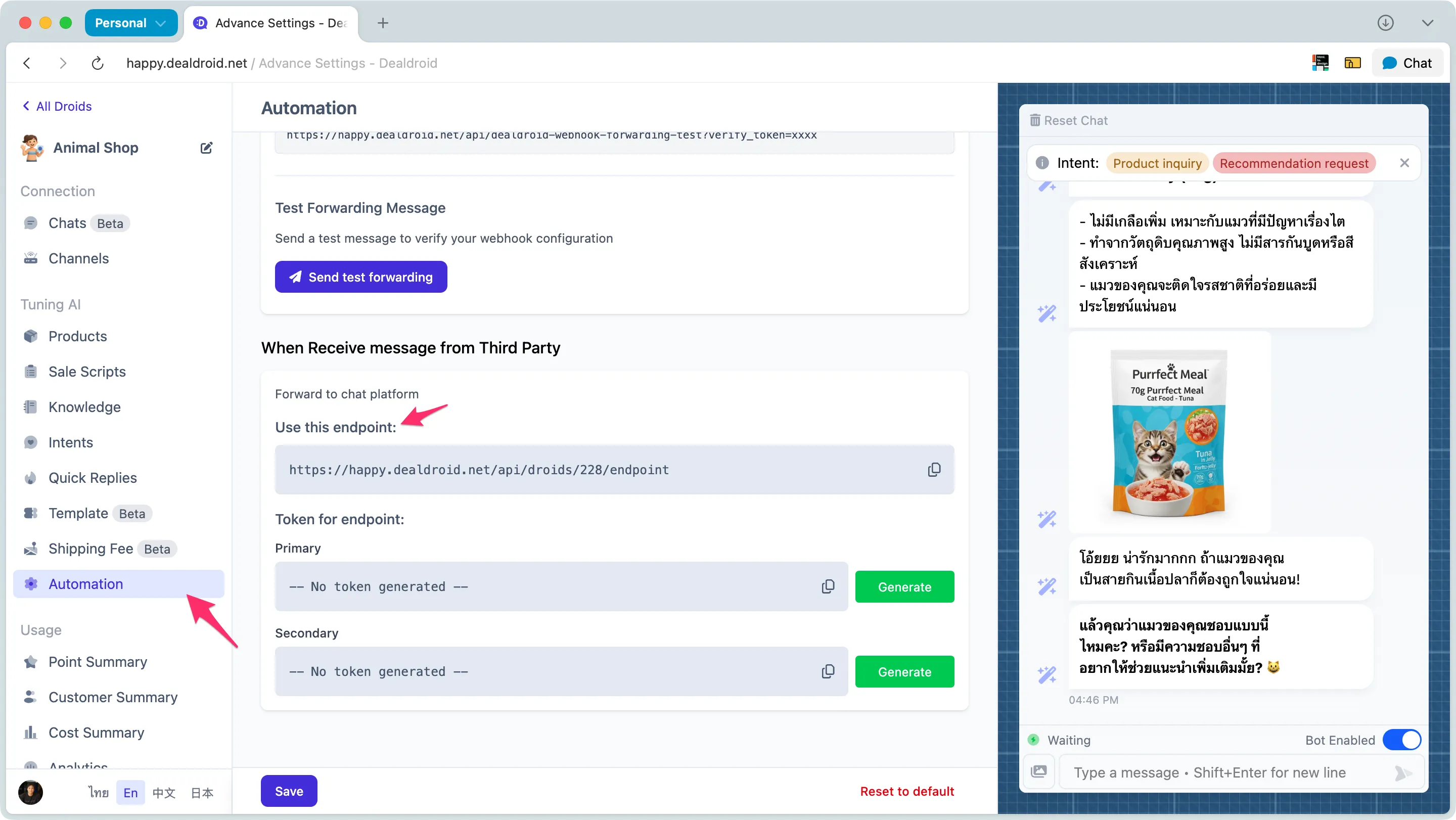Expand the downloads chevron at top right
The height and width of the screenshot is (820, 1456).
(x=1428, y=23)
